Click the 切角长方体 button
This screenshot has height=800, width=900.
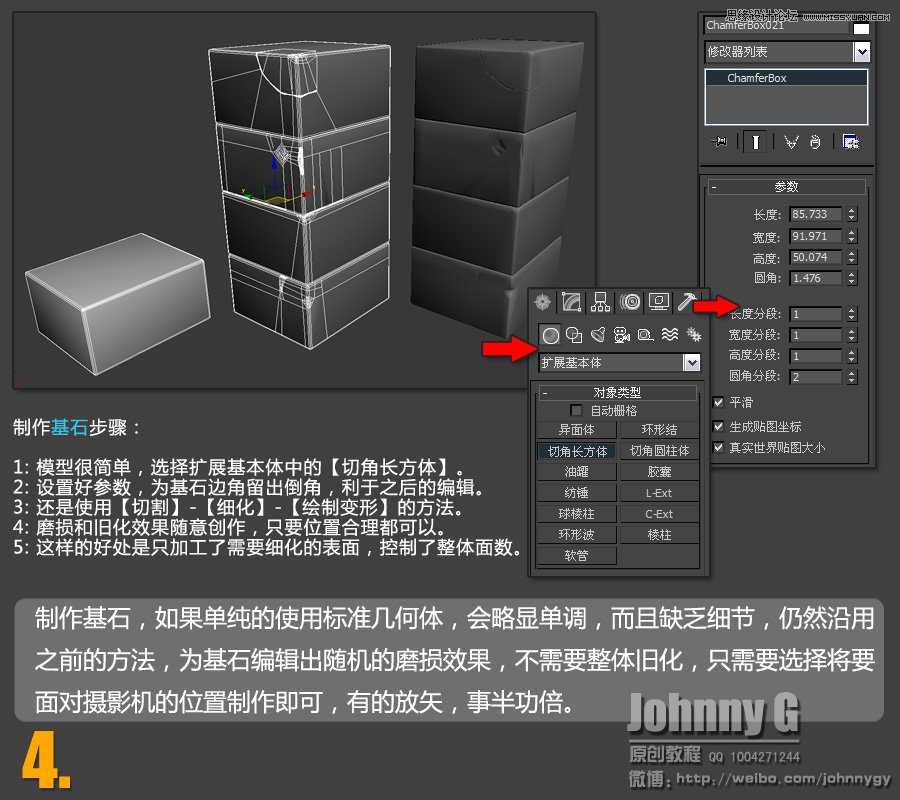click(x=577, y=451)
